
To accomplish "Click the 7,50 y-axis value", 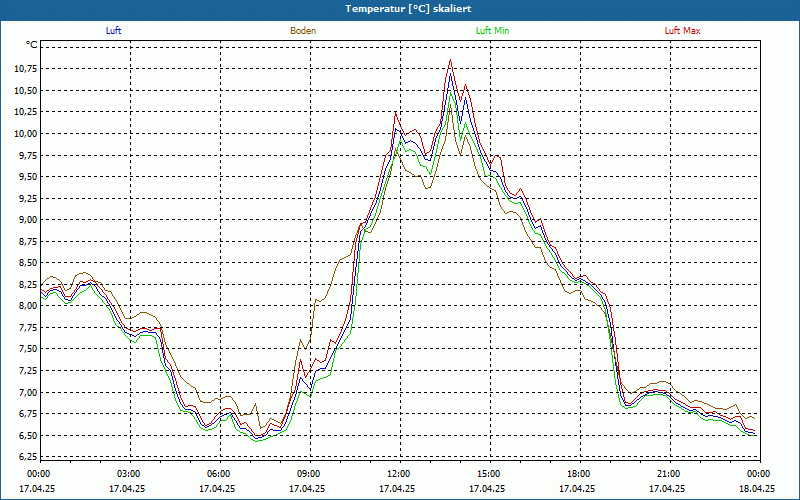I will click(29, 349).
